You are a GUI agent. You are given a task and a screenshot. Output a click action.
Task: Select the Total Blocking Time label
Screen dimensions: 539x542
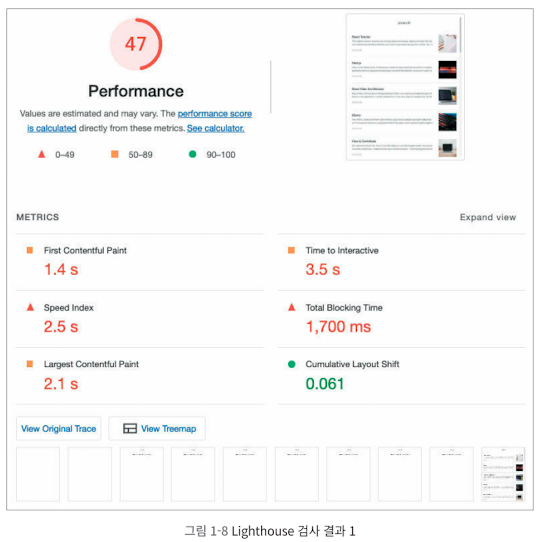click(344, 308)
